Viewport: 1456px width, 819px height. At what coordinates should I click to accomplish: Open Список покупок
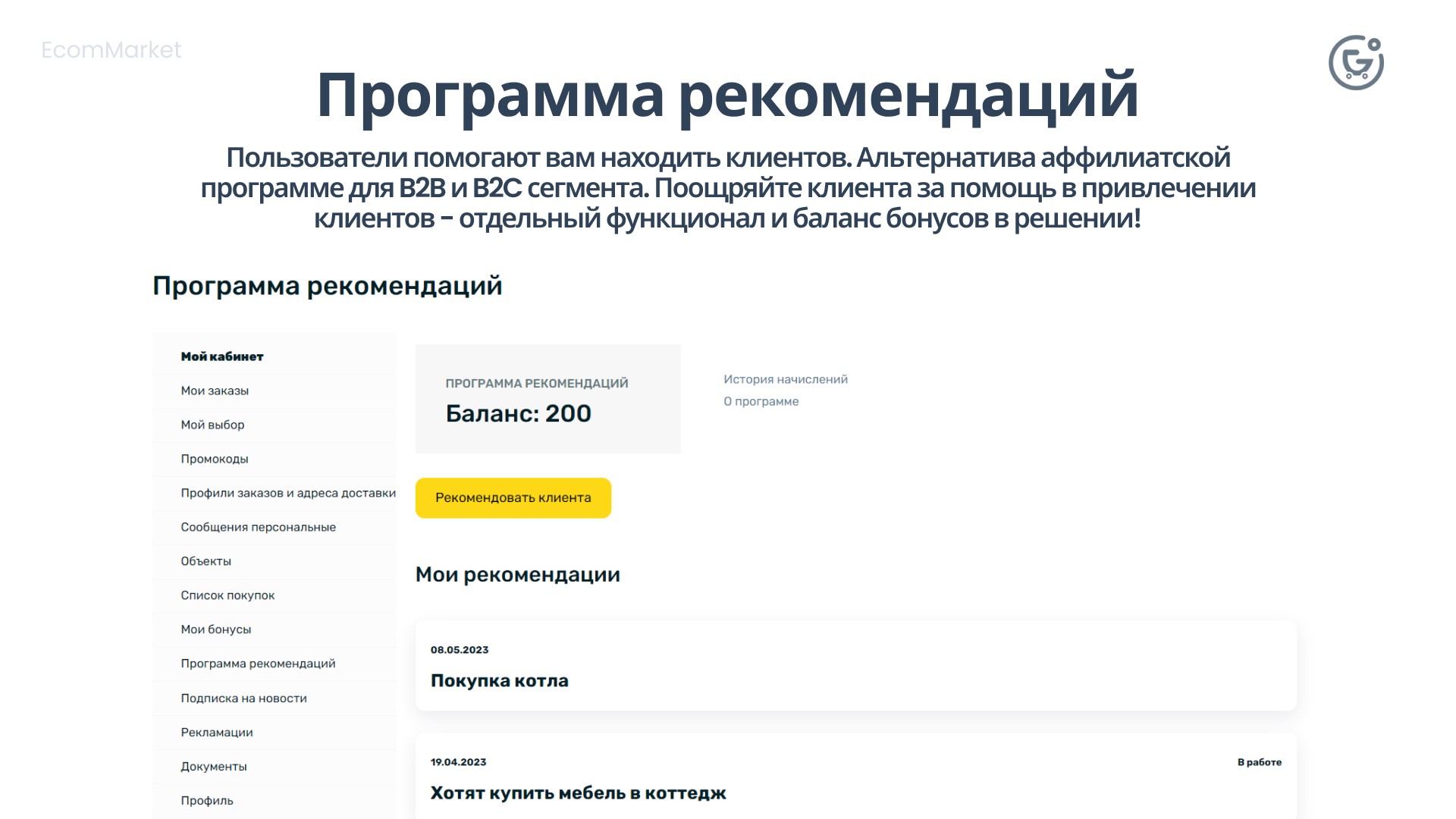227,595
